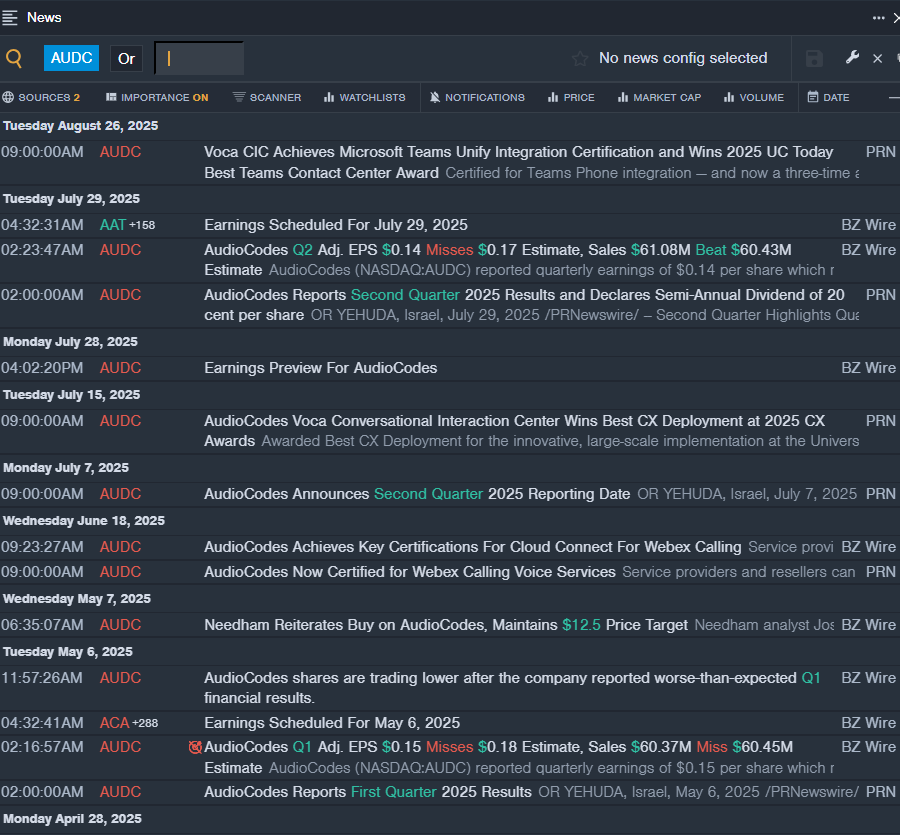Save the news config with the disk icon

click(x=814, y=59)
